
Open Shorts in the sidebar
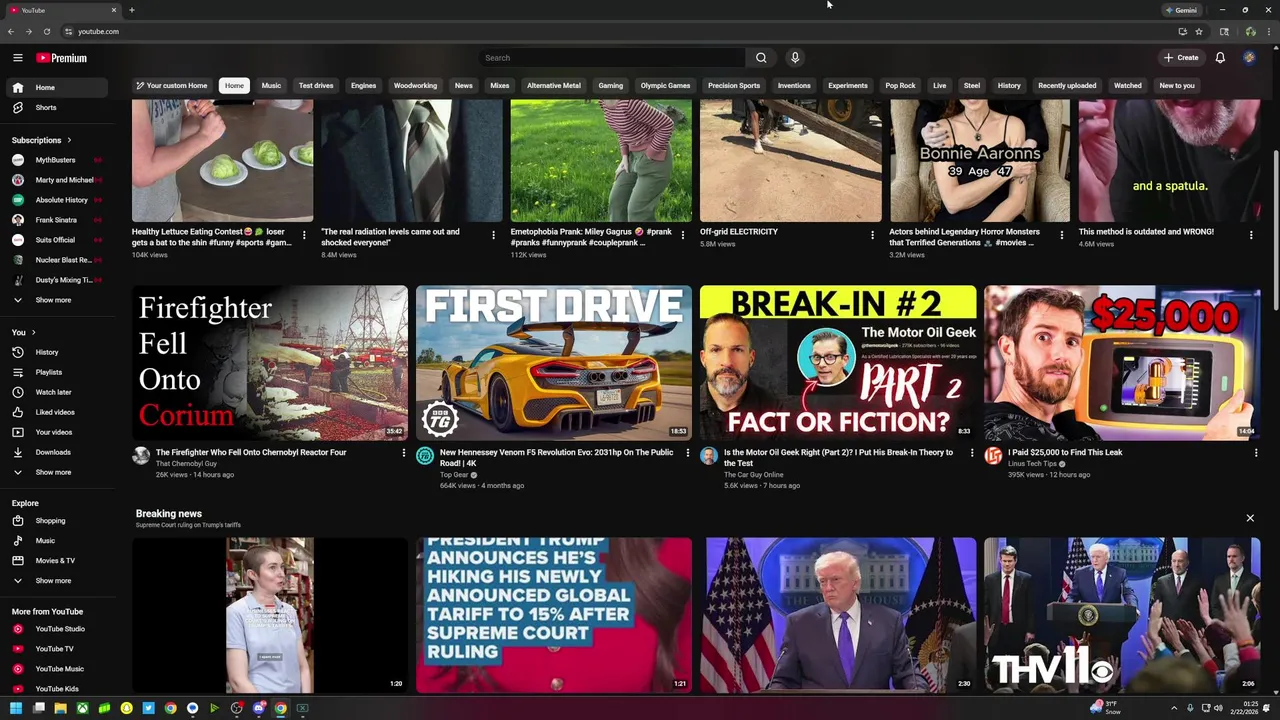click(56, 107)
